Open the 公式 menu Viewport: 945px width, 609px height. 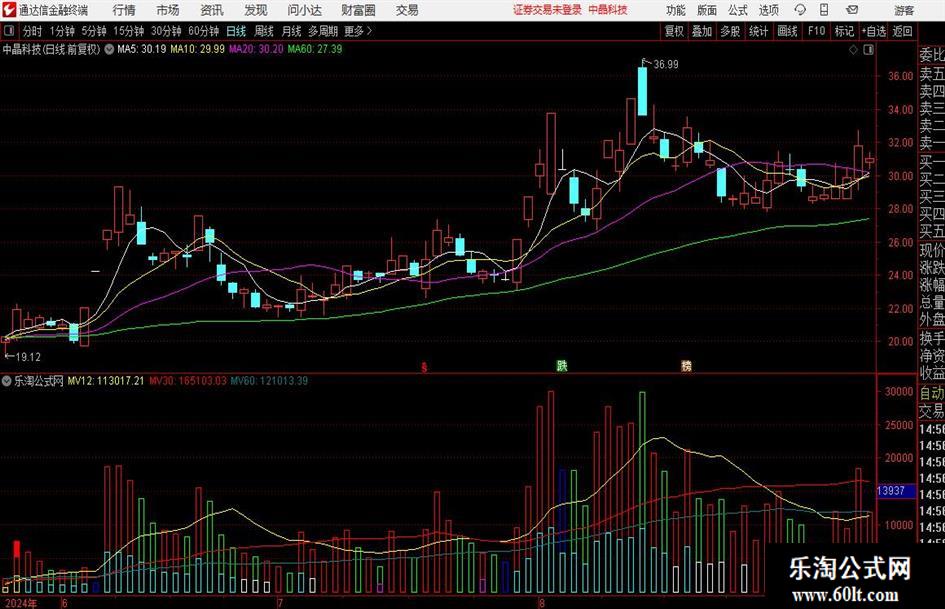738,10
